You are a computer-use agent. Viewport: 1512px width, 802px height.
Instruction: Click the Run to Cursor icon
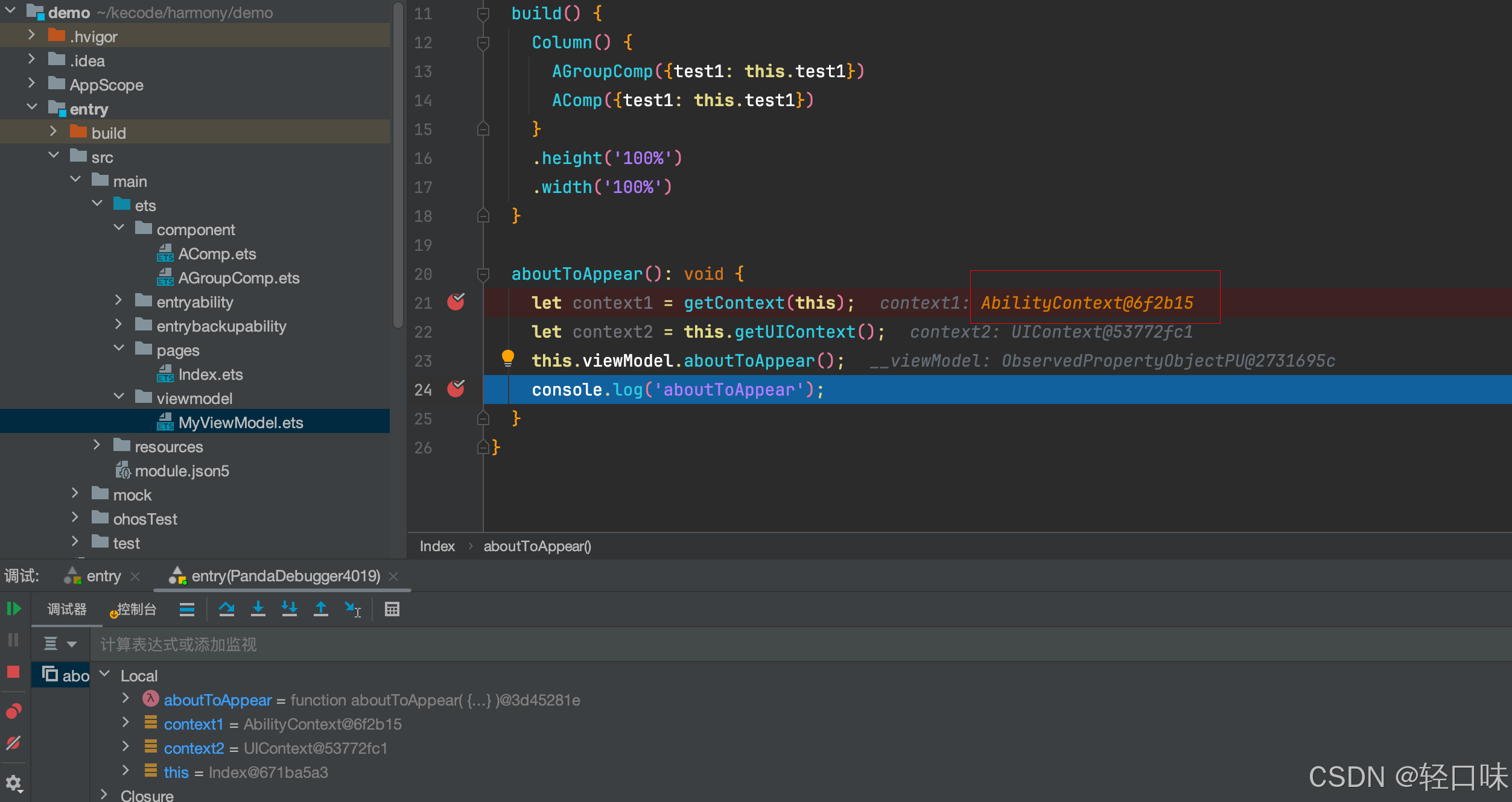(x=353, y=609)
